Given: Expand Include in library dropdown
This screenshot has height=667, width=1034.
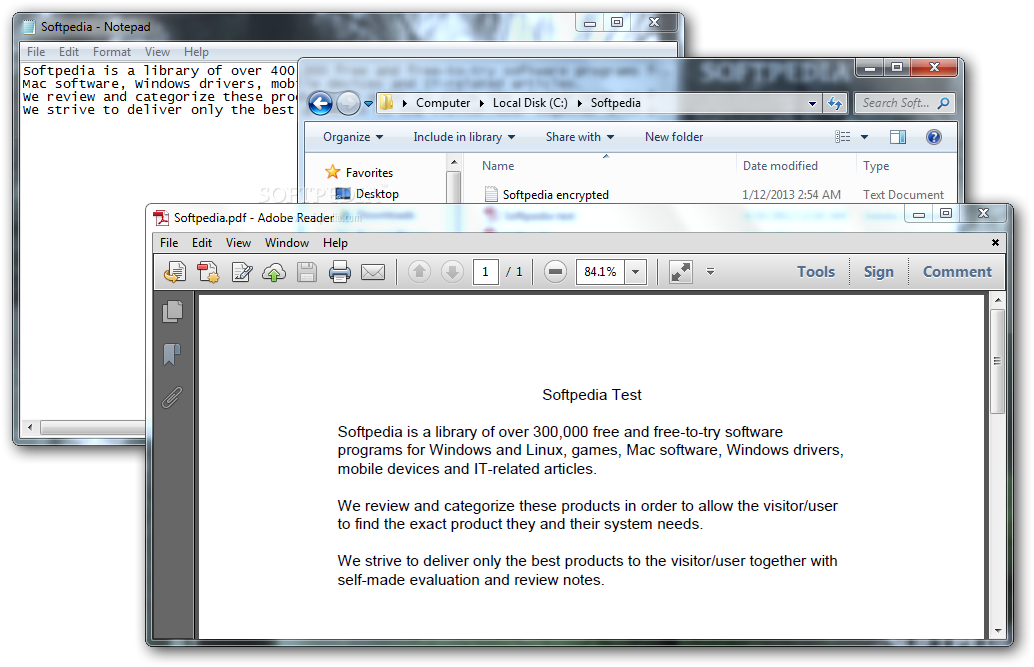Looking at the screenshot, I should [x=464, y=137].
